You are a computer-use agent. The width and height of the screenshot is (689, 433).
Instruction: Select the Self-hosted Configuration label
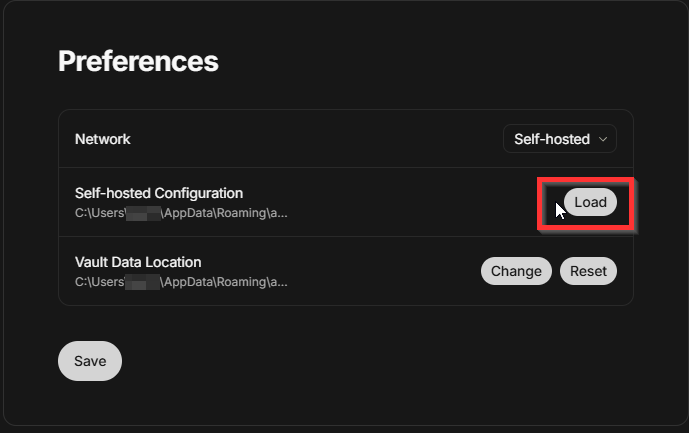point(159,193)
